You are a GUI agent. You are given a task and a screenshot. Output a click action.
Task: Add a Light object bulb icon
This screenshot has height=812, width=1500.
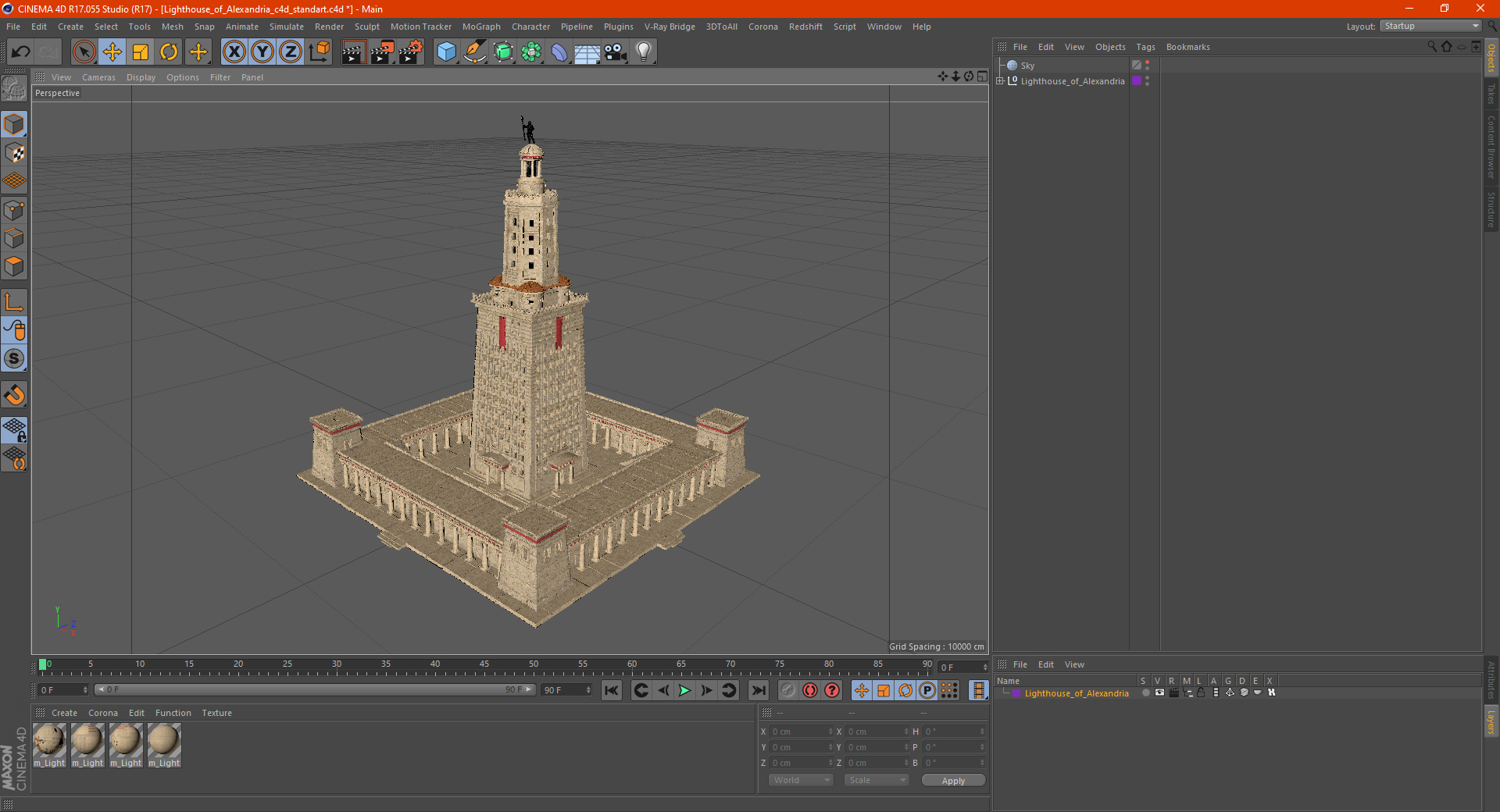coord(644,52)
